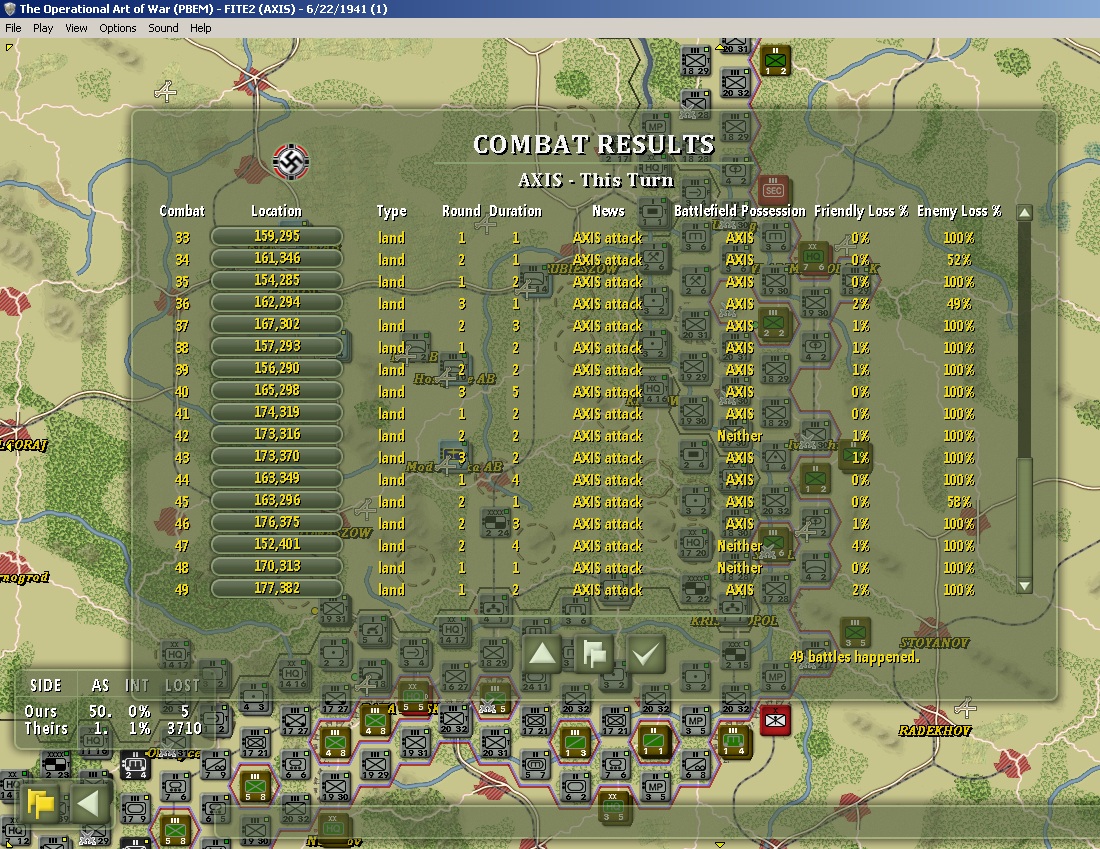Open the Options menu
This screenshot has width=1100, height=849.
(x=118, y=28)
